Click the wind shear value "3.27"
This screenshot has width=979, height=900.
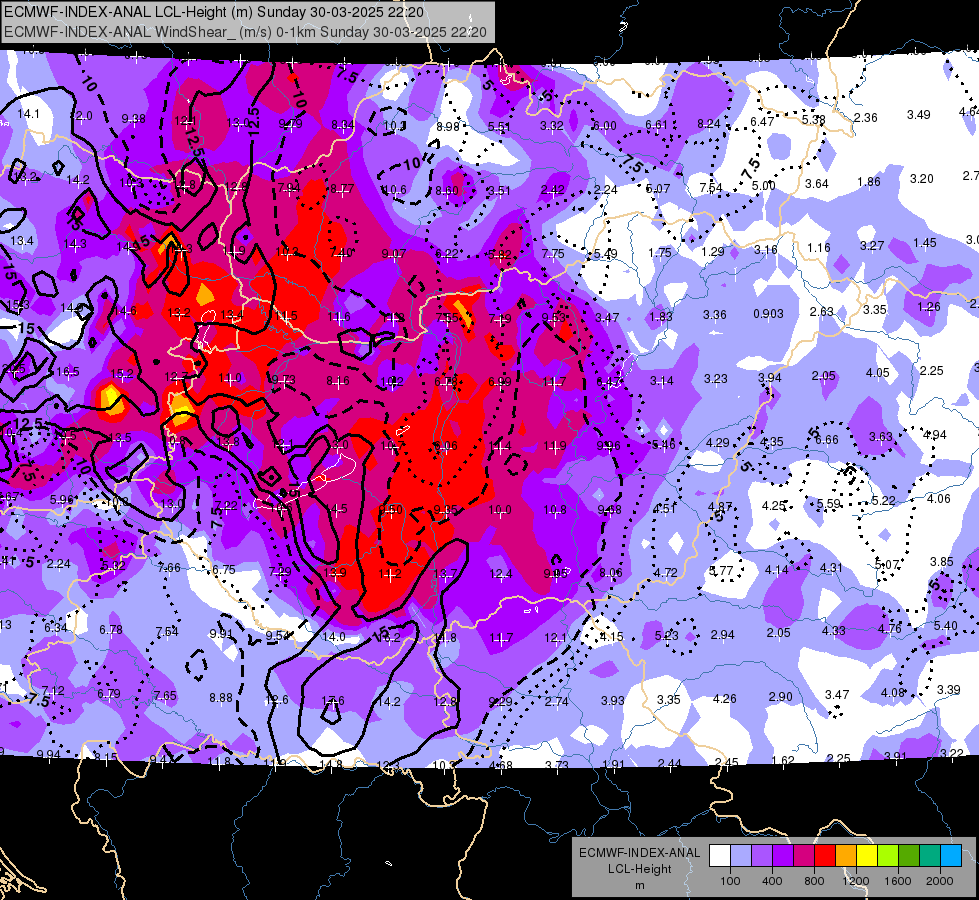(x=872, y=245)
